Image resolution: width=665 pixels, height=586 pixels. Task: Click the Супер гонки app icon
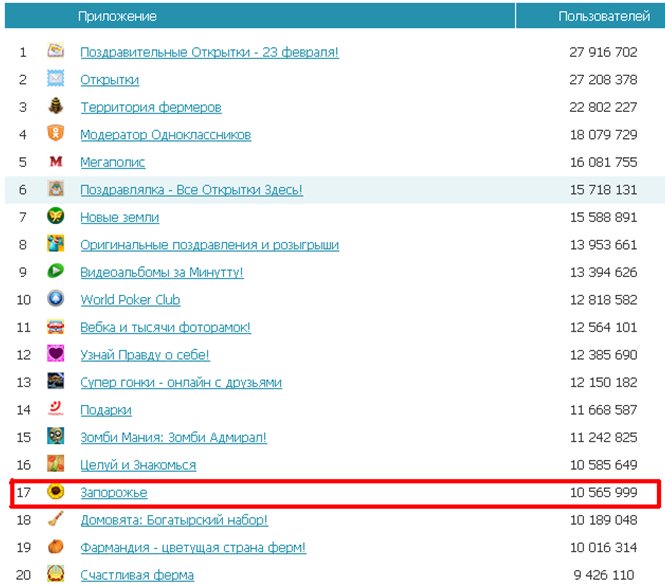[56, 382]
